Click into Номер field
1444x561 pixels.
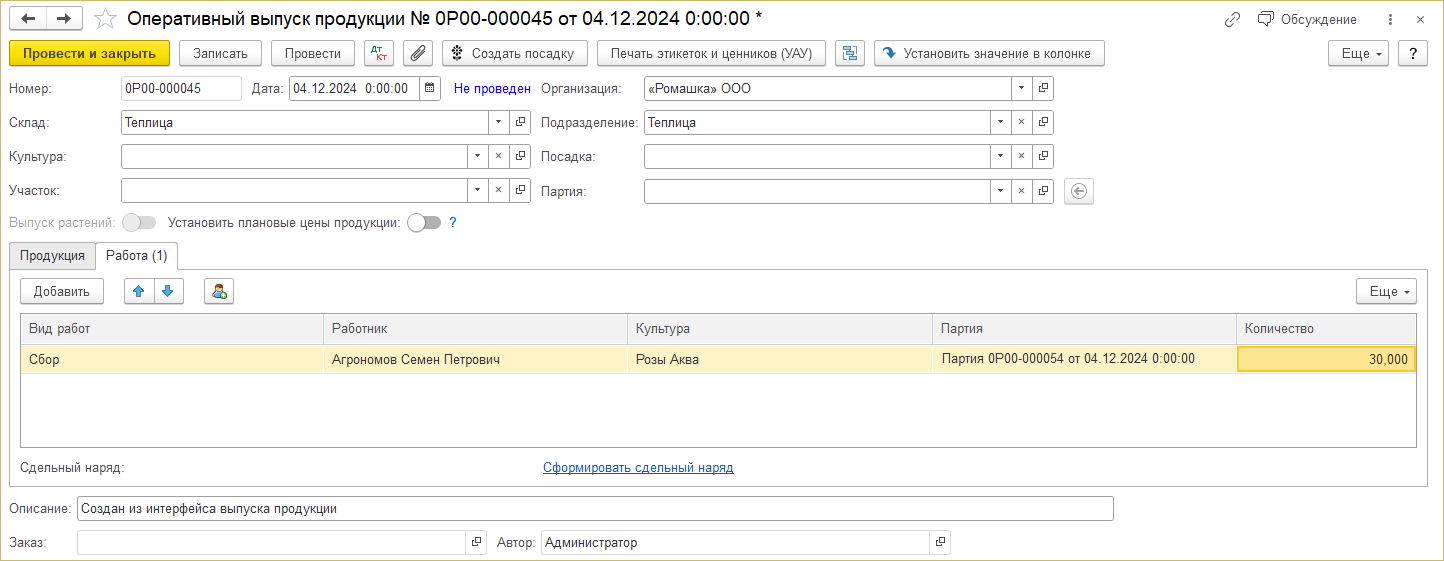click(181, 88)
